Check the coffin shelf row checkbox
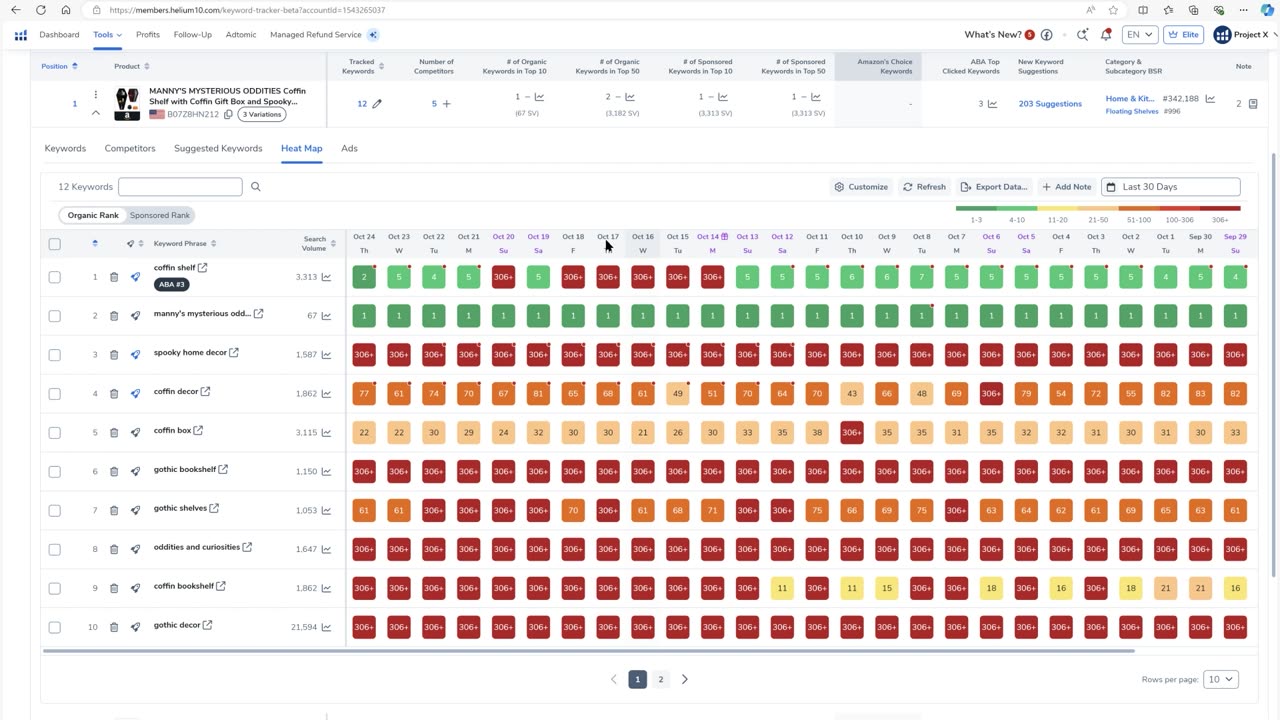 click(55, 277)
